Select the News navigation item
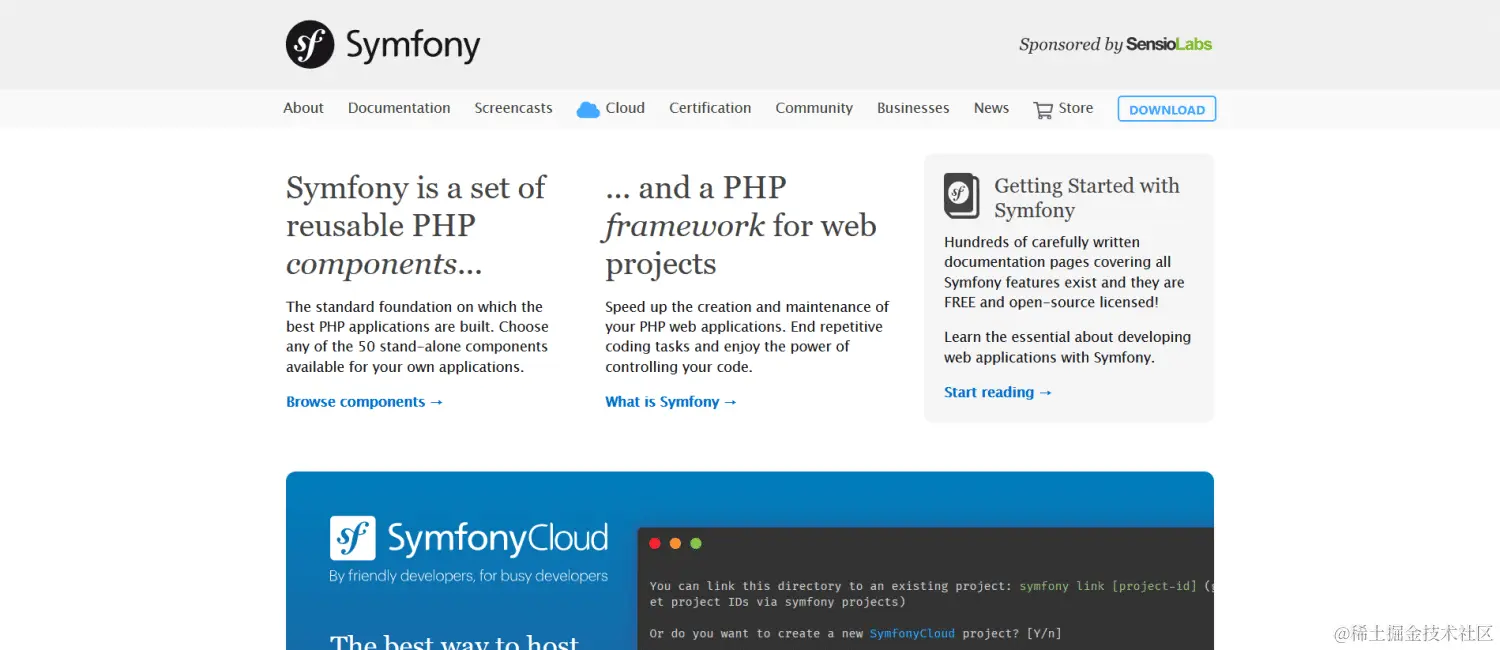 tap(990, 107)
